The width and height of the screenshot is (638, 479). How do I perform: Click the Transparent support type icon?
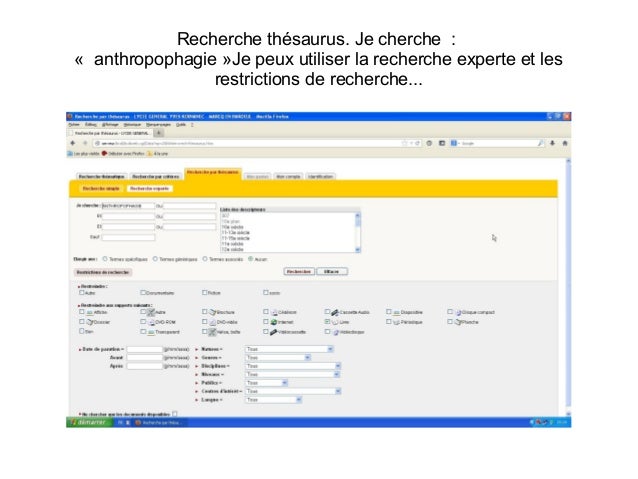click(151, 332)
